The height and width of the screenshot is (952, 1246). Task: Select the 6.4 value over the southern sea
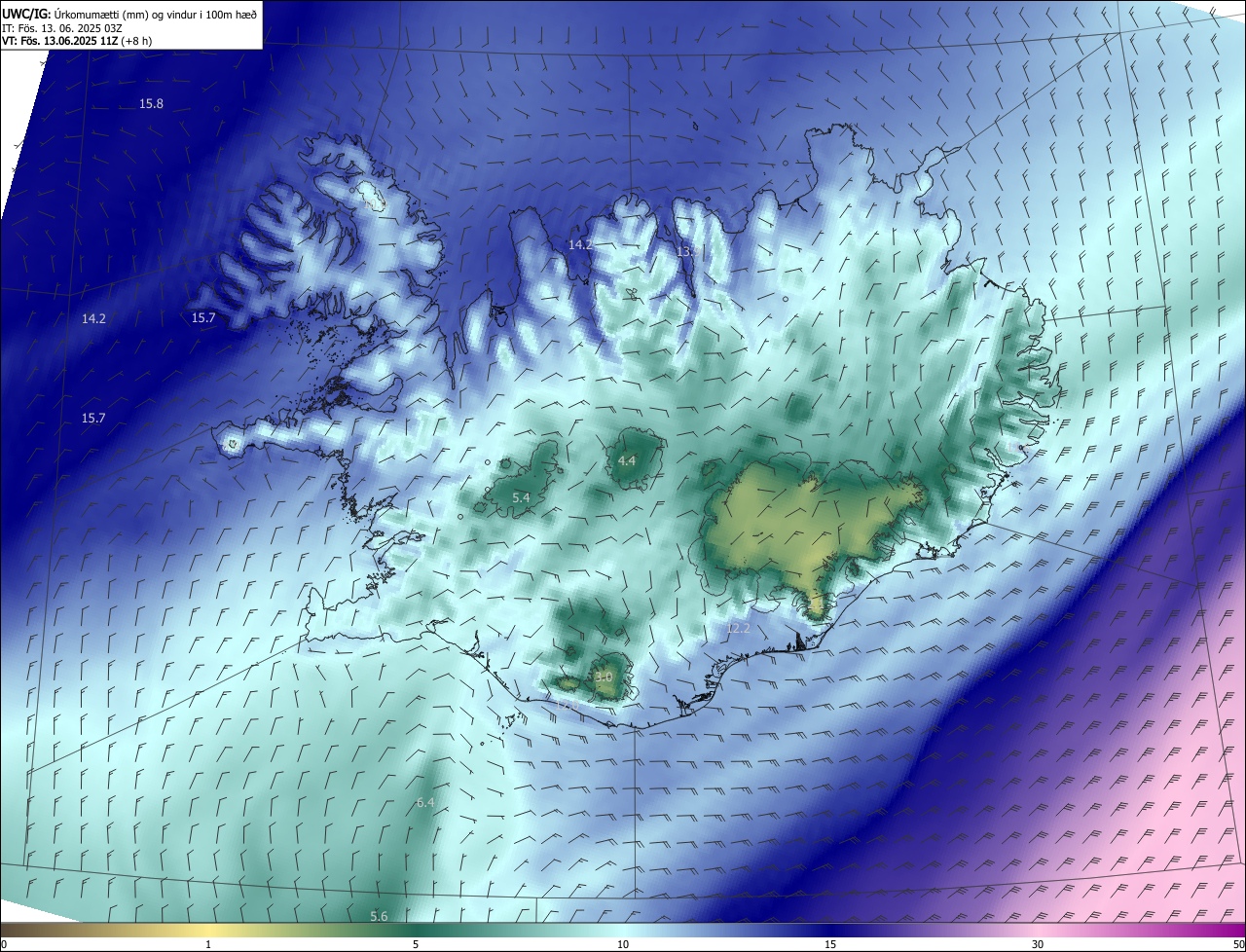pyautogui.click(x=425, y=802)
